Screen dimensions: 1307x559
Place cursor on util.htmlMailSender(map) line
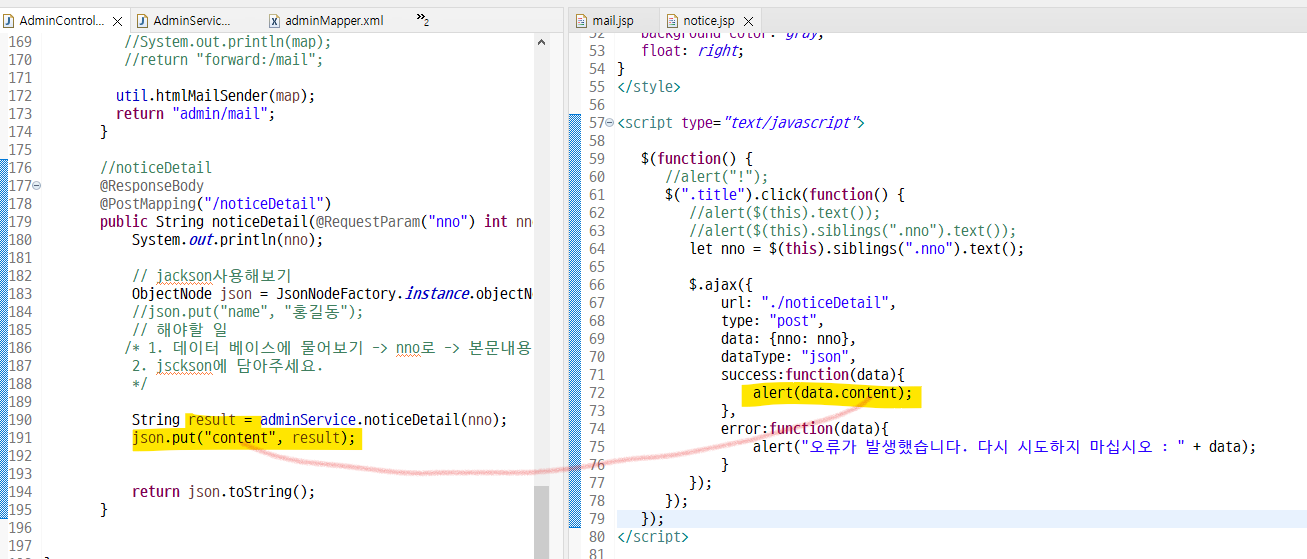pos(215,96)
